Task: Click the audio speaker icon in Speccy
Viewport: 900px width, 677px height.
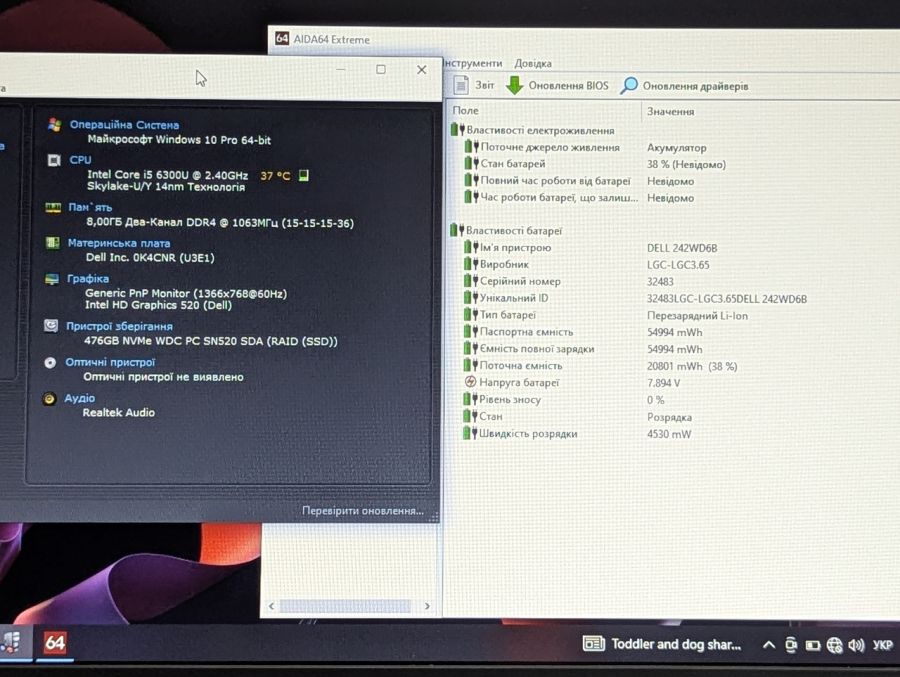Action: (x=49, y=399)
